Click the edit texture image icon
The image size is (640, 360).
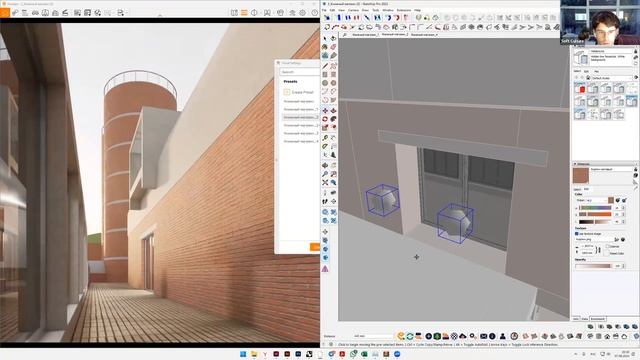point(623,240)
